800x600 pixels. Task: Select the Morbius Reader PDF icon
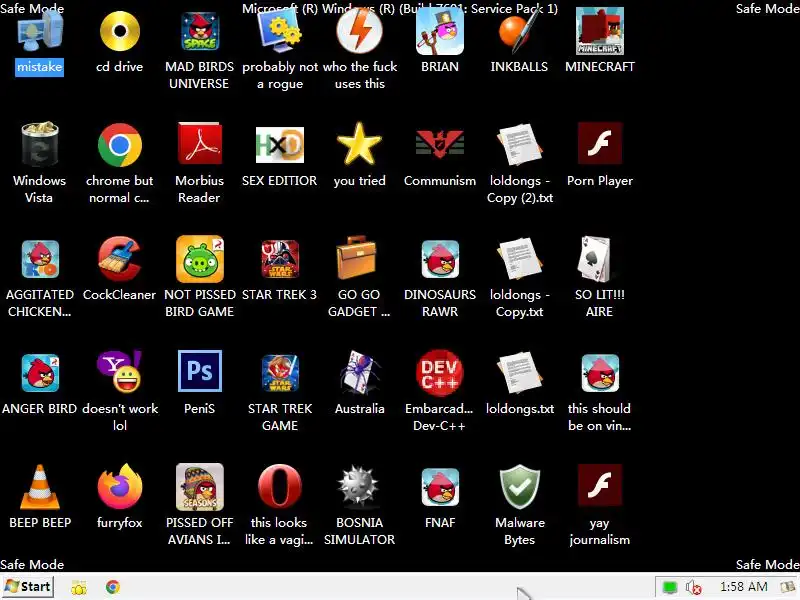click(199, 144)
